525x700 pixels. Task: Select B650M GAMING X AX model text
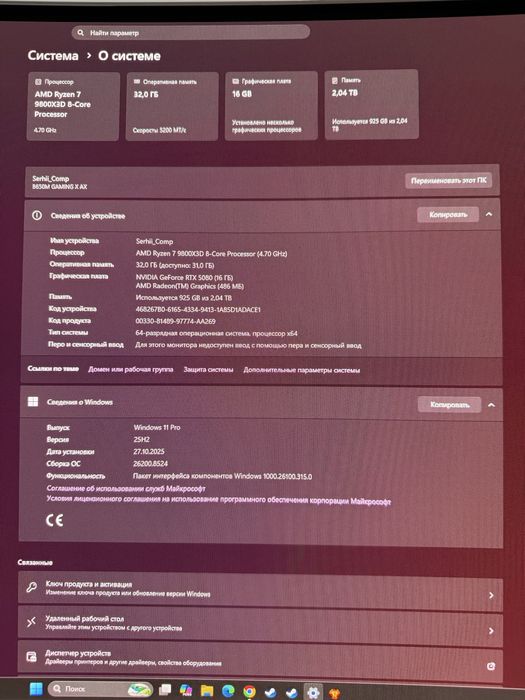[60, 187]
